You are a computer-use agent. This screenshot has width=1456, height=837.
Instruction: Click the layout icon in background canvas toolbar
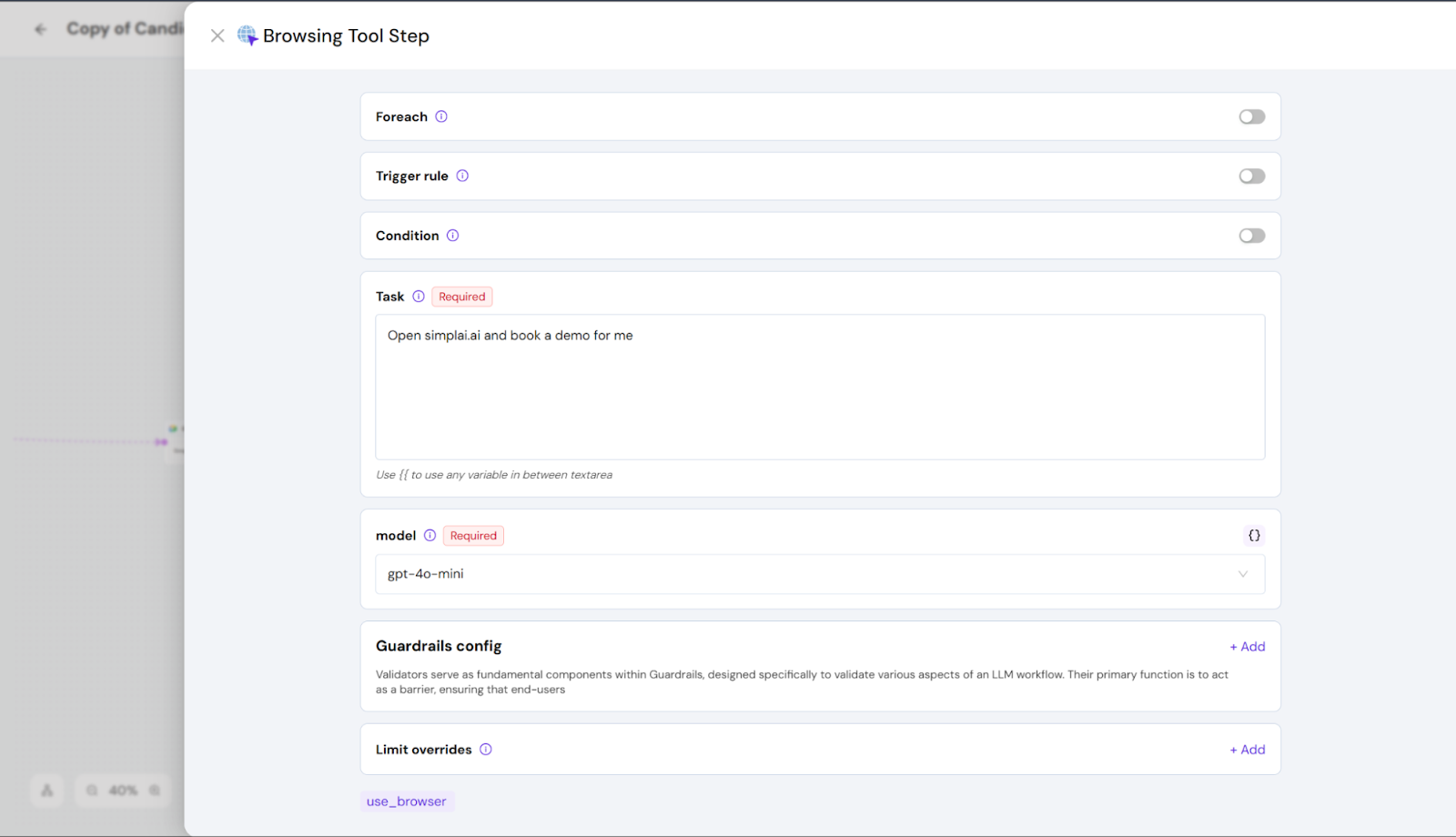(x=47, y=791)
